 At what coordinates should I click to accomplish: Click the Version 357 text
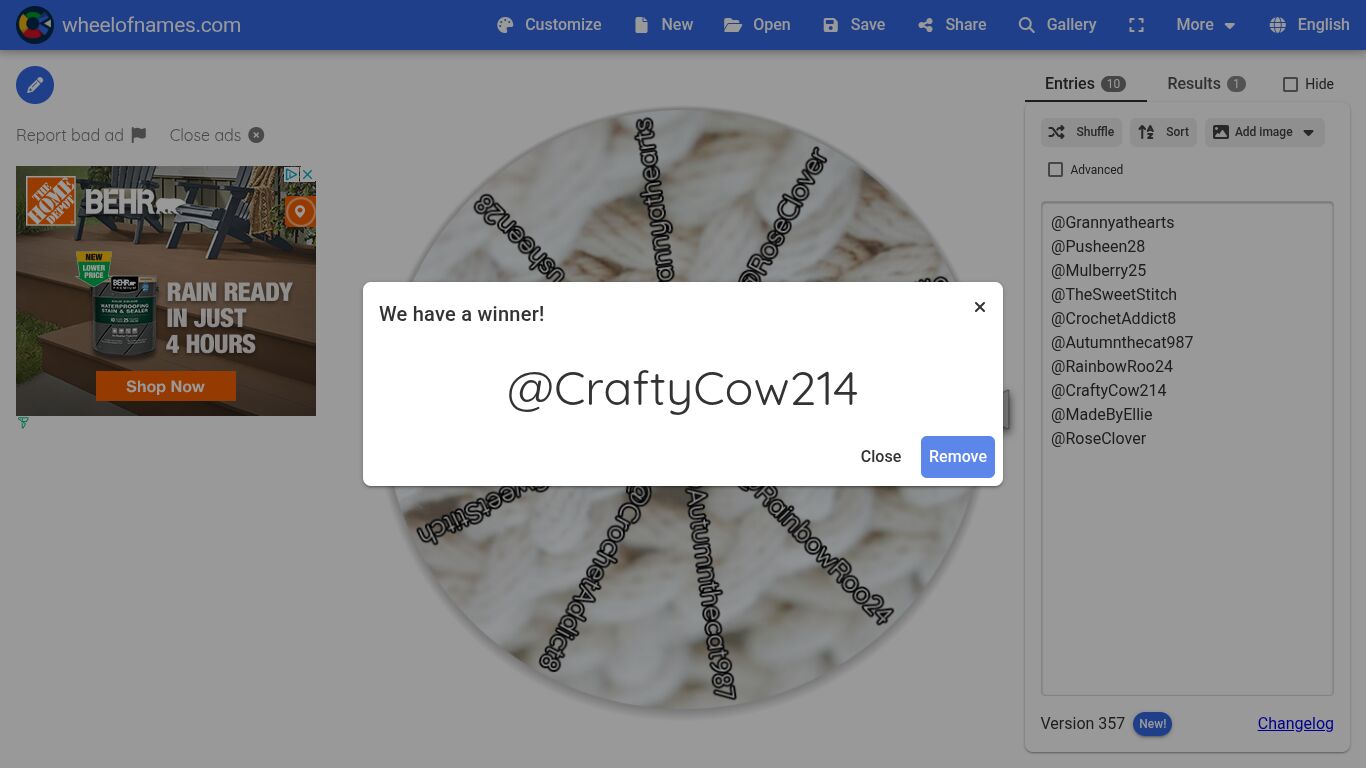tap(1082, 723)
